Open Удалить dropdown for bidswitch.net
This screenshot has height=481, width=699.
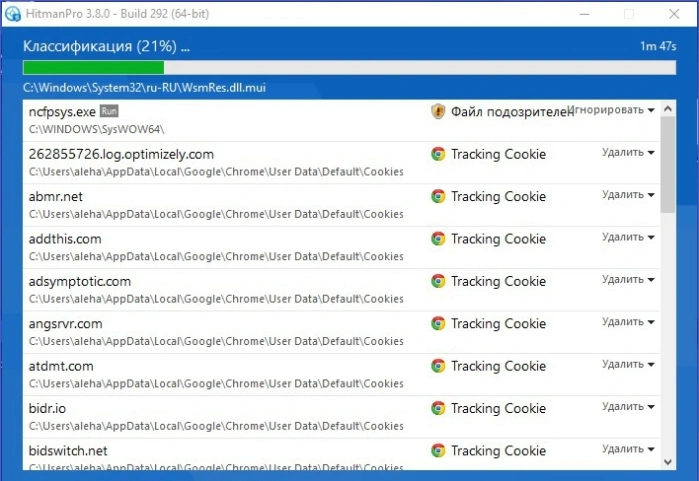coord(628,449)
